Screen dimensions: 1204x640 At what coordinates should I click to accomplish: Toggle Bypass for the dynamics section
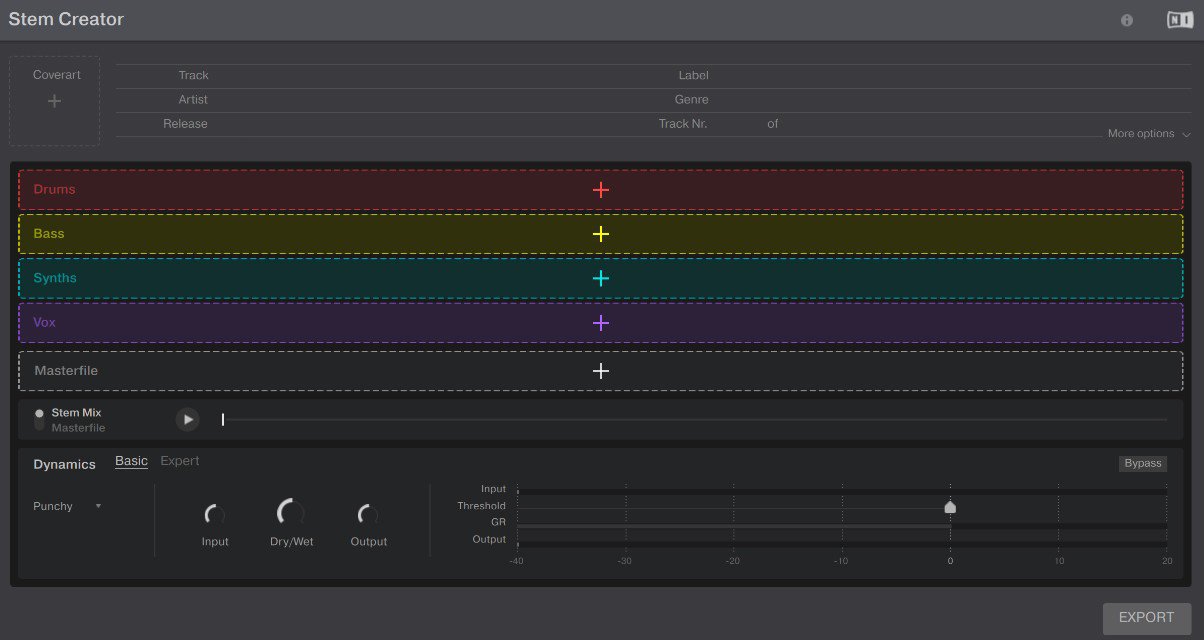(x=1142, y=463)
